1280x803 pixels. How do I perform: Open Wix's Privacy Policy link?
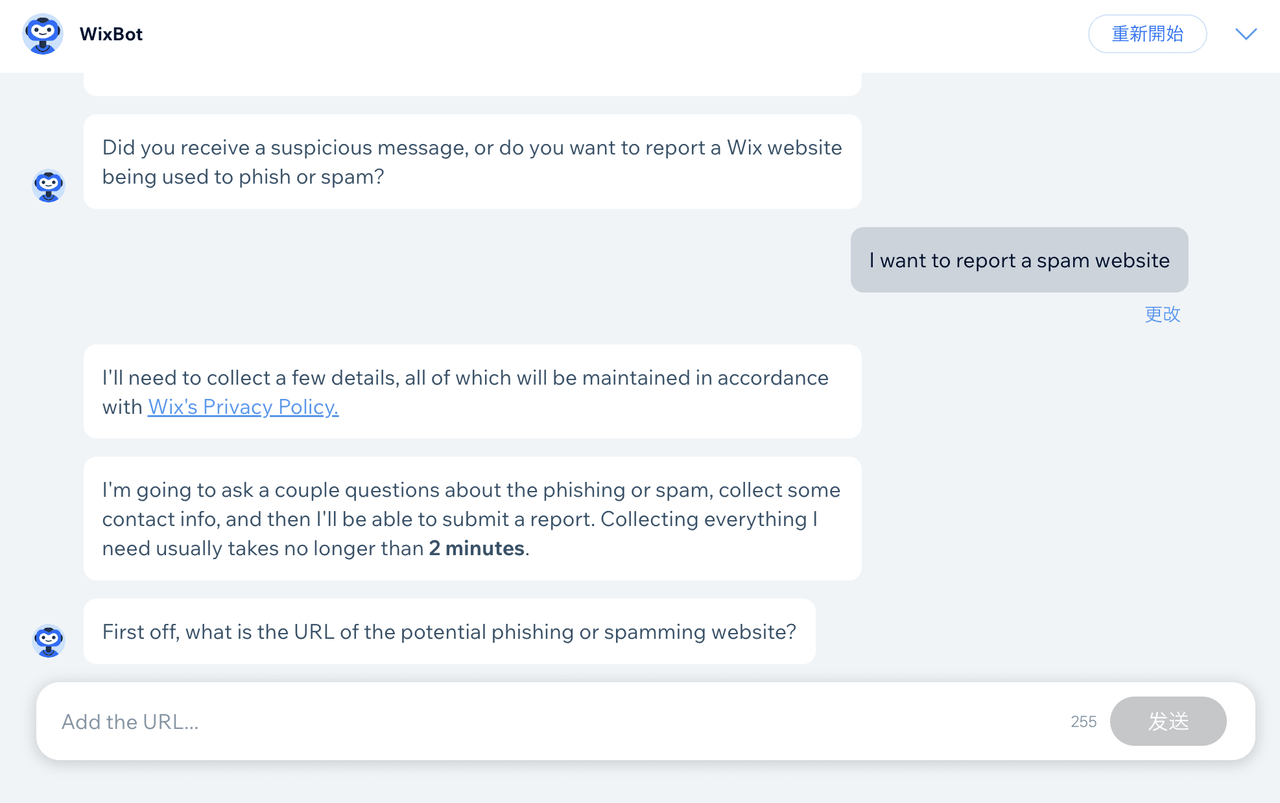pos(243,407)
